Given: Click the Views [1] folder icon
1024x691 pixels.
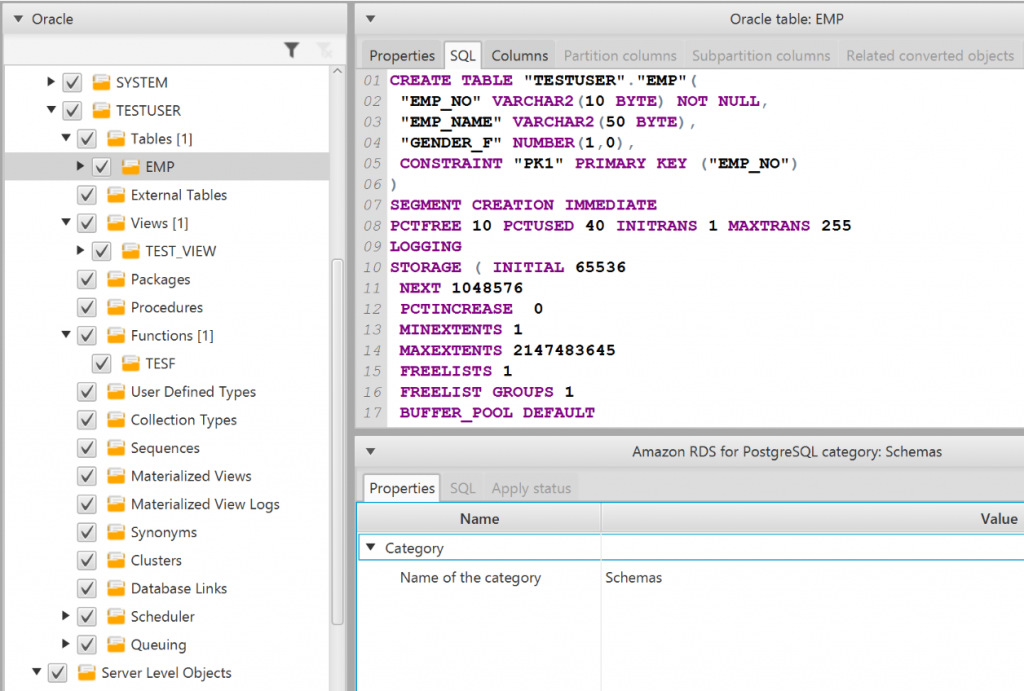Looking at the screenshot, I should (116, 223).
